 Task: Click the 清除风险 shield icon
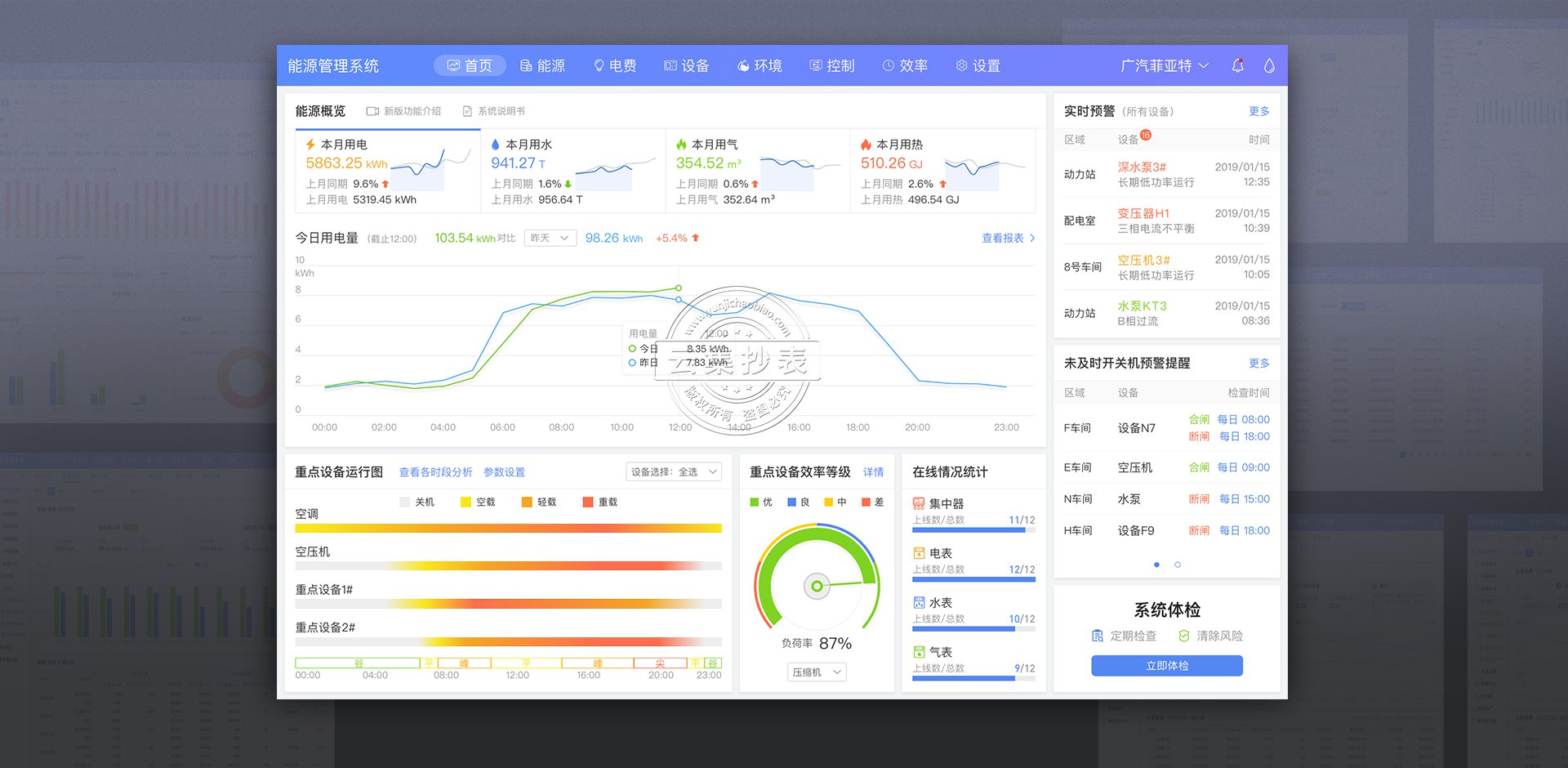[1183, 636]
